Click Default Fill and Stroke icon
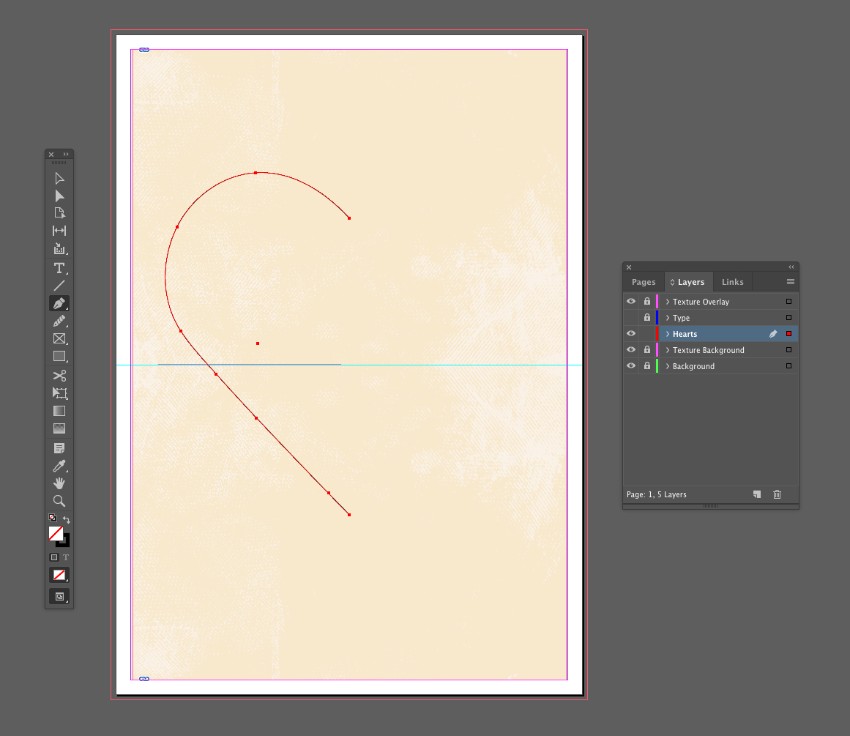850x736 pixels. coord(52,518)
